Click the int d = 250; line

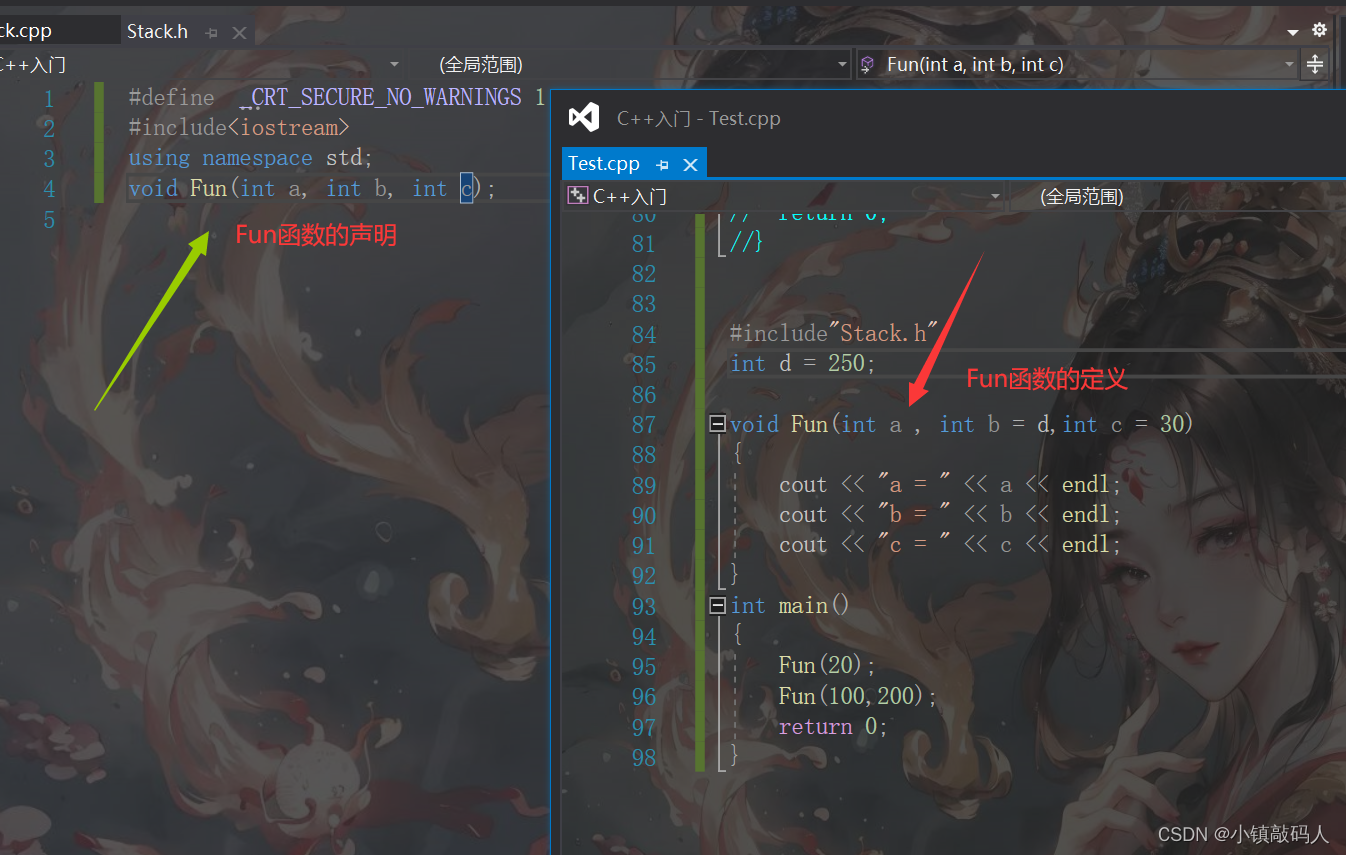(803, 363)
